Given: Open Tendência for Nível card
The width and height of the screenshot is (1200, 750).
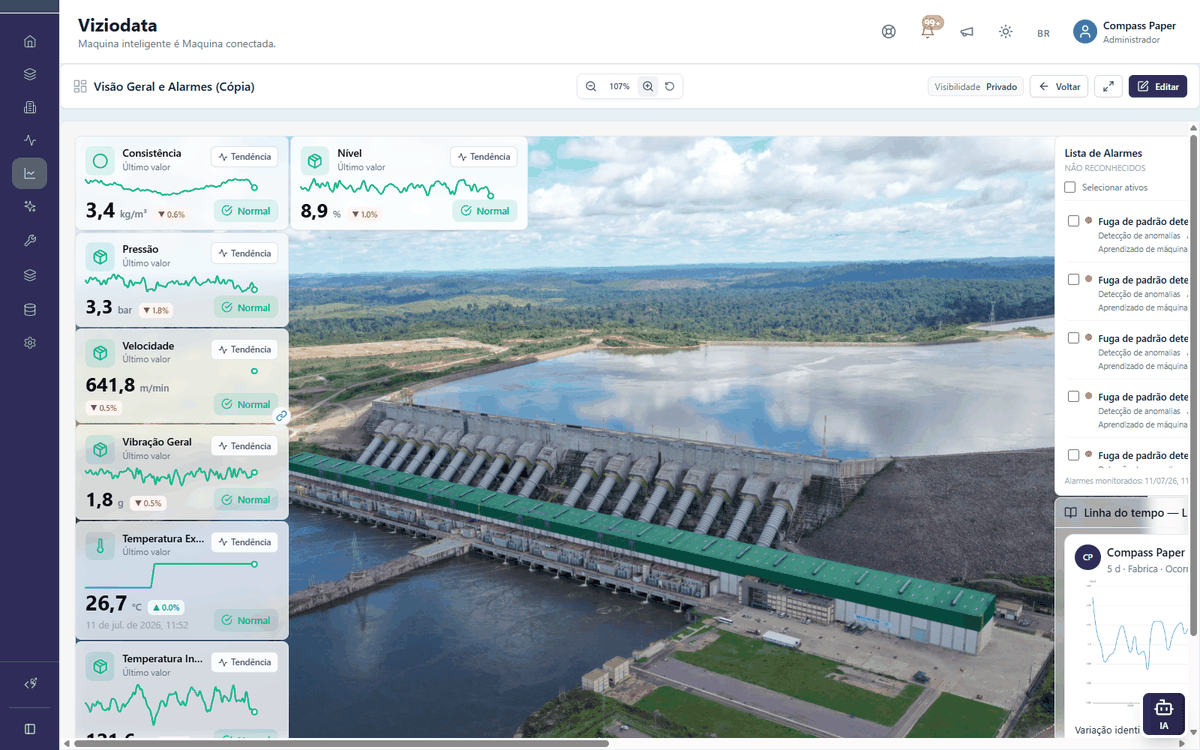Looking at the screenshot, I should [484, 156].
